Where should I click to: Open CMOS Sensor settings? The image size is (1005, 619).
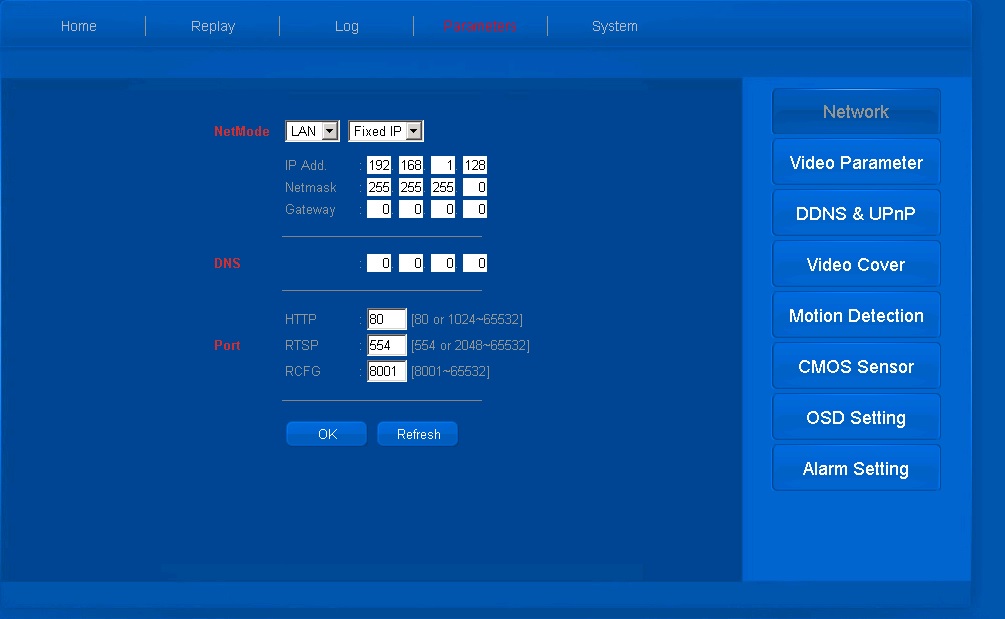pyautogui.click(x=856, y=367)
